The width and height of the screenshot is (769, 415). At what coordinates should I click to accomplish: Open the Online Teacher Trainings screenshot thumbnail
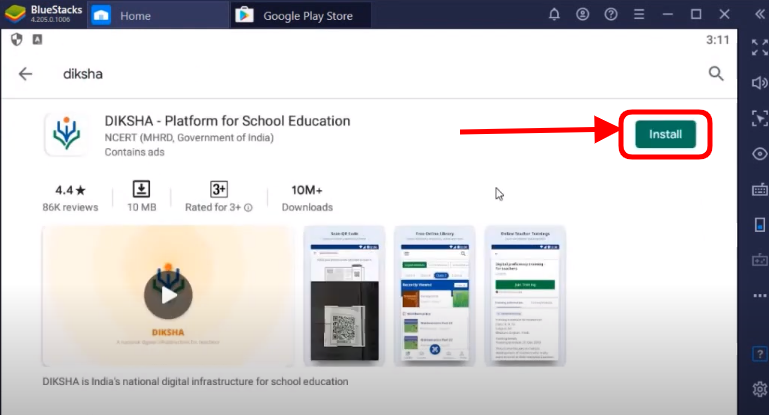(x=525, y=296)
